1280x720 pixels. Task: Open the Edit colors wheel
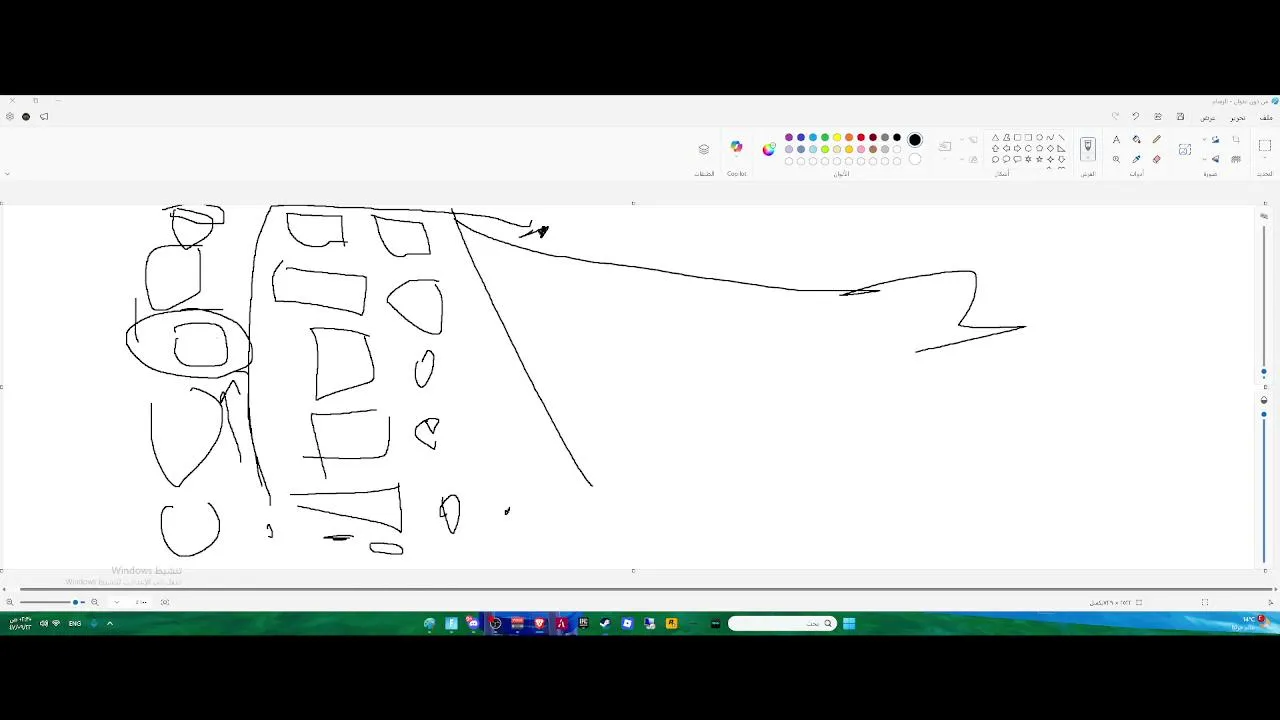coord(768,149)
